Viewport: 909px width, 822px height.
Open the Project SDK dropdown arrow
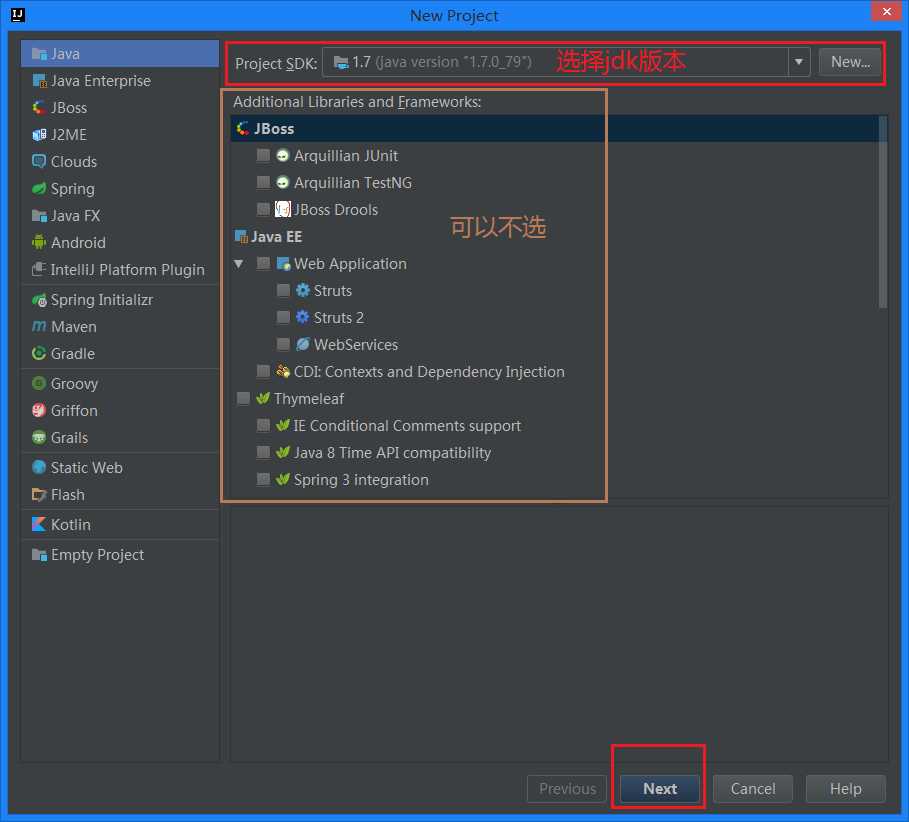[x=799, y=62]
